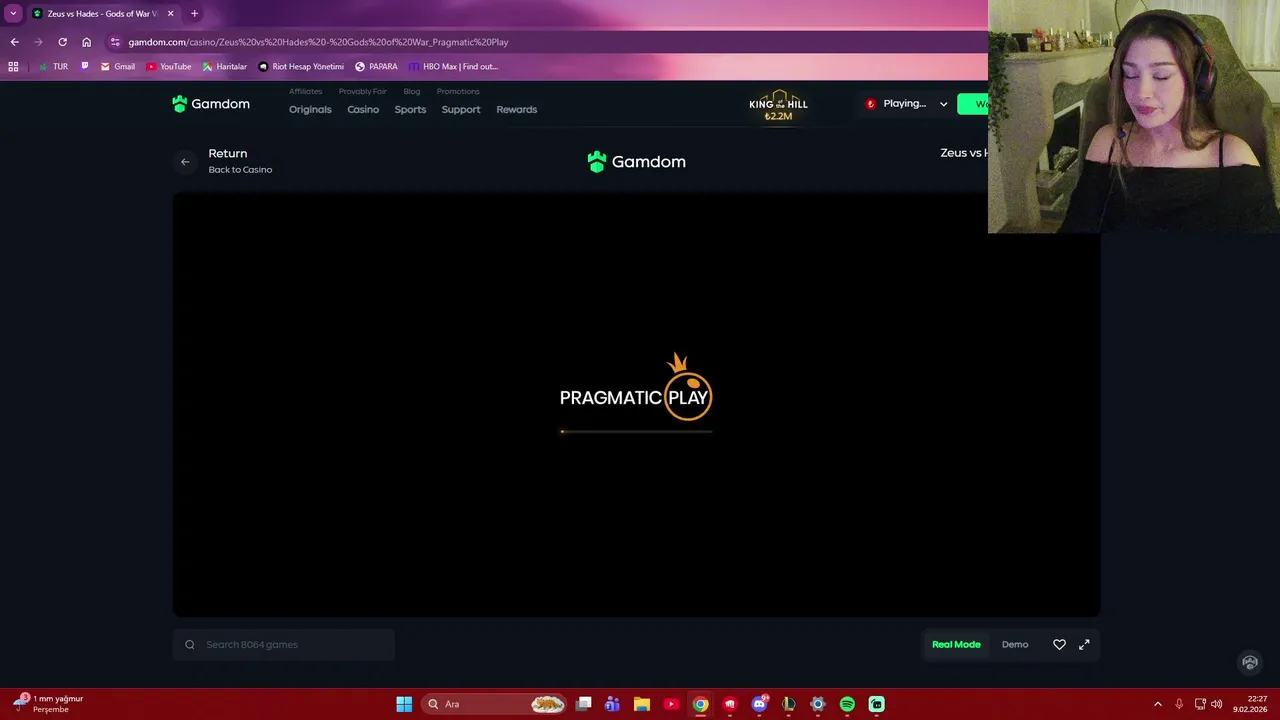Image resolution: width=1280 pixels, height=720 pixels.
Task: Open the Riot Client taskbar icon
Action: (x=730, y=704)
